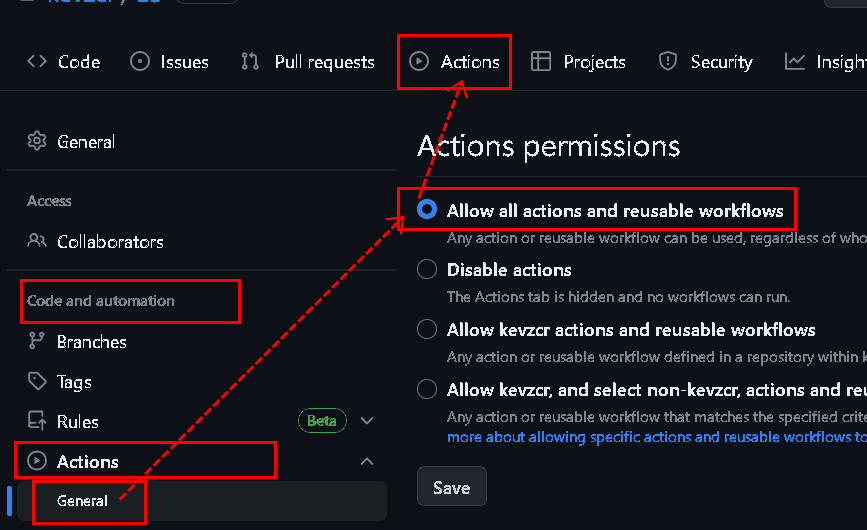
Task: Select General under the Actions sidebar section
Action: [x=83, y=501]
